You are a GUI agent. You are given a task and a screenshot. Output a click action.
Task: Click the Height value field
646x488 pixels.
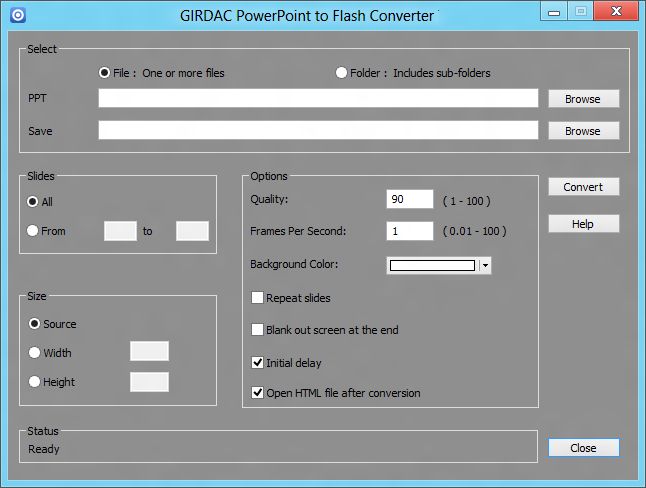click(x=149, y=382)
